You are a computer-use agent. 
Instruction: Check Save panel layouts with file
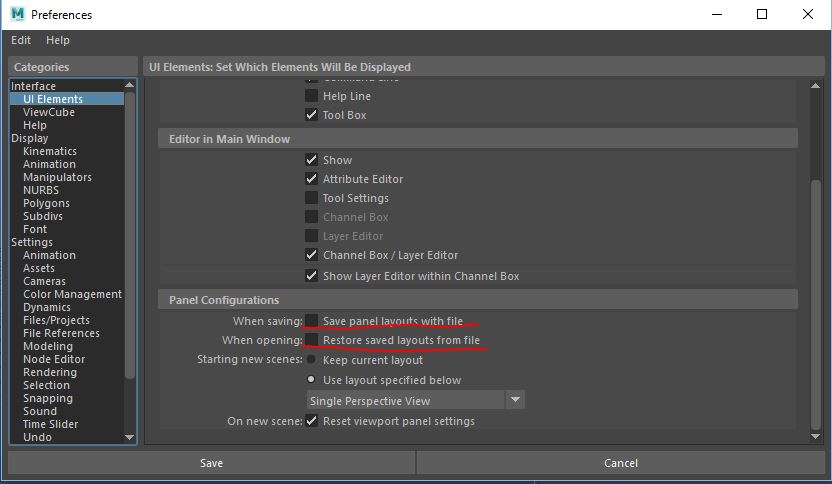click(x=312, y=321)
